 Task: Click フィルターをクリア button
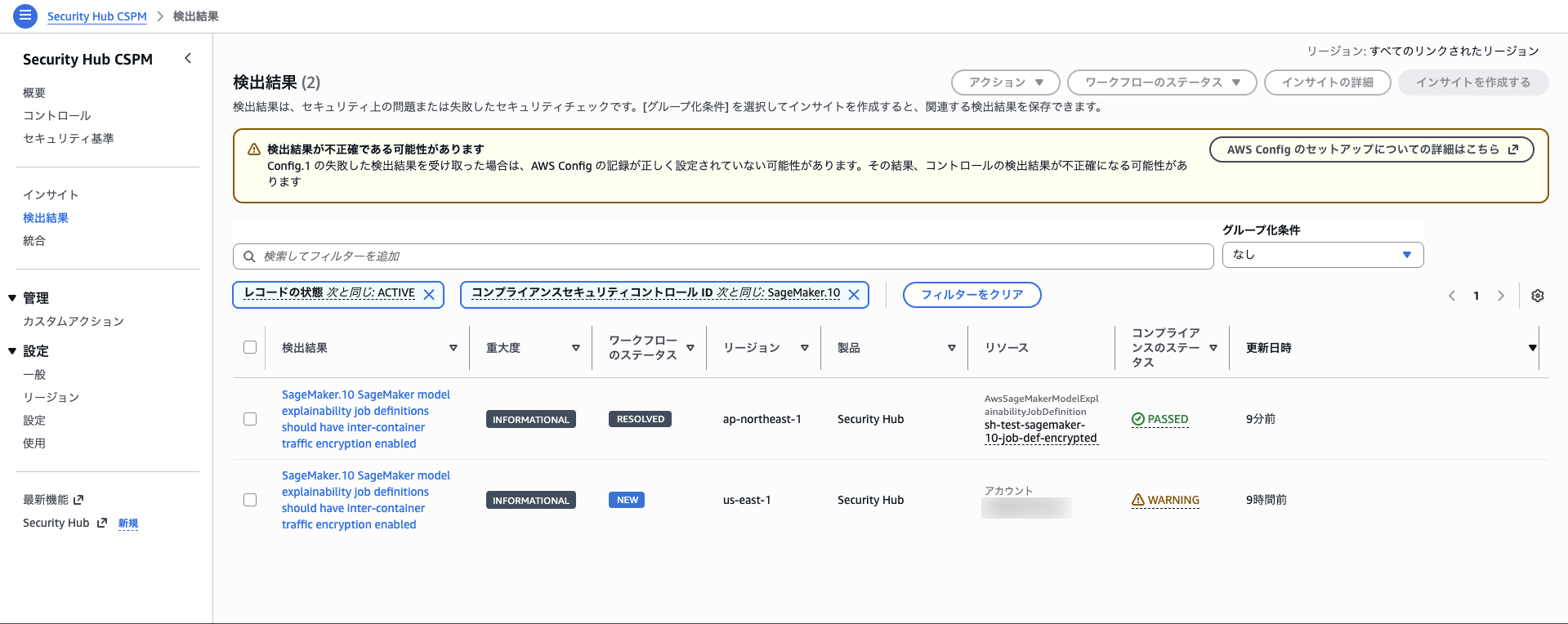[x=972, y=295]
